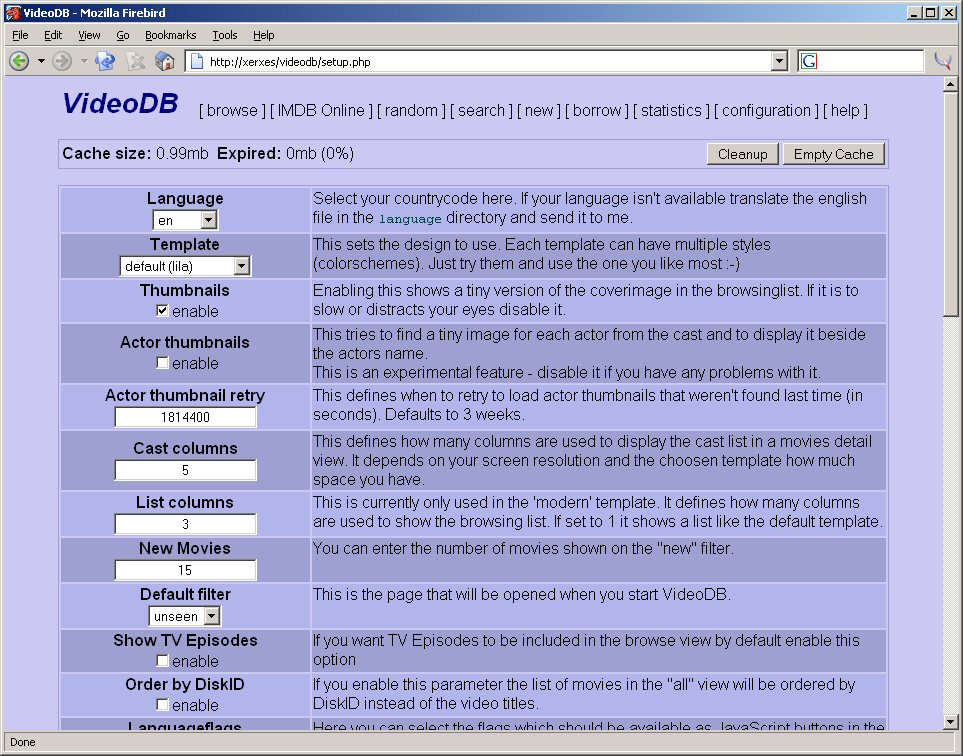Click the Done status bar text
963x756 pixels.
pos(23,742)
